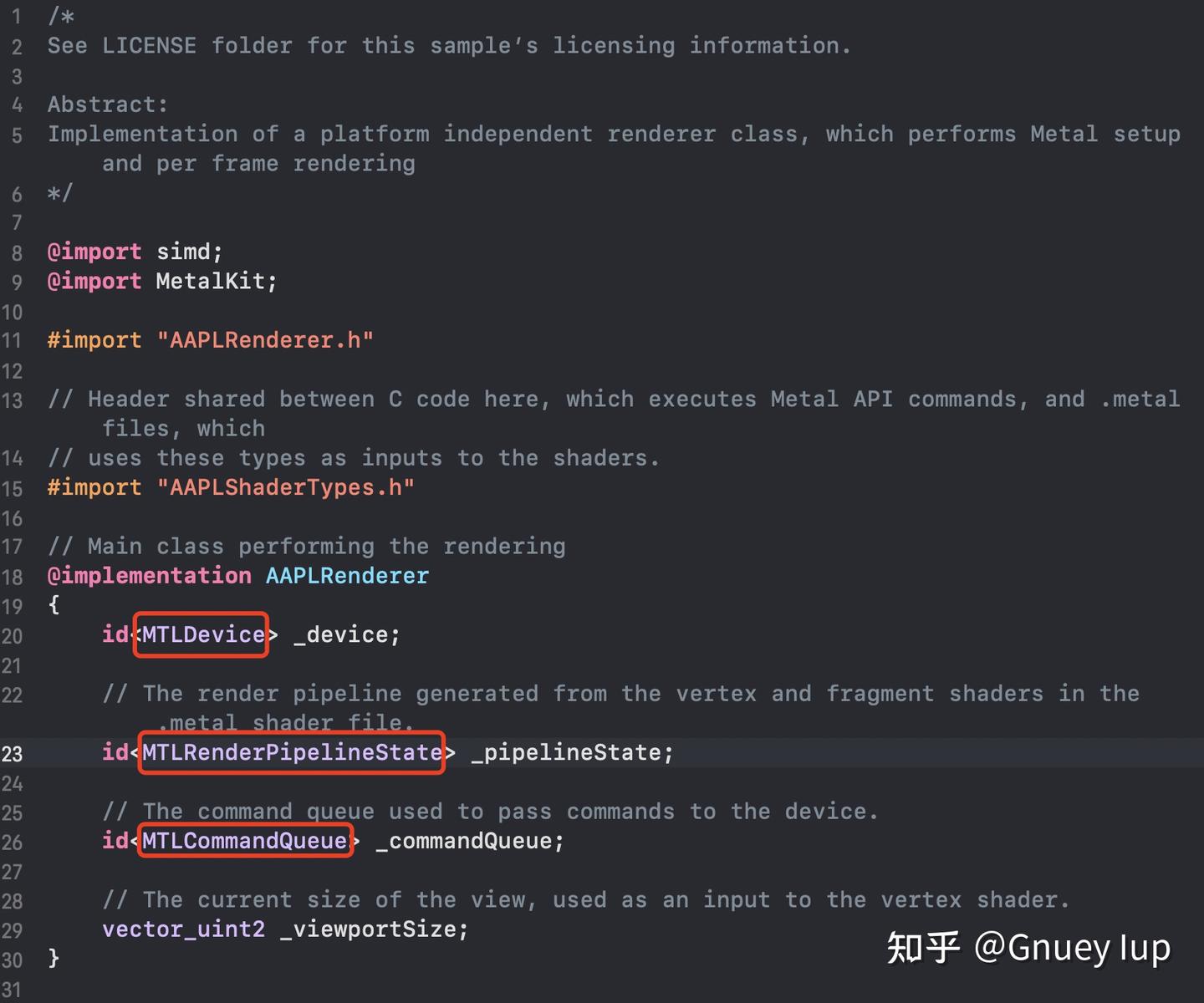Click the opening brace on line 19
1204x1003 pixels.
tap(54, 604)
